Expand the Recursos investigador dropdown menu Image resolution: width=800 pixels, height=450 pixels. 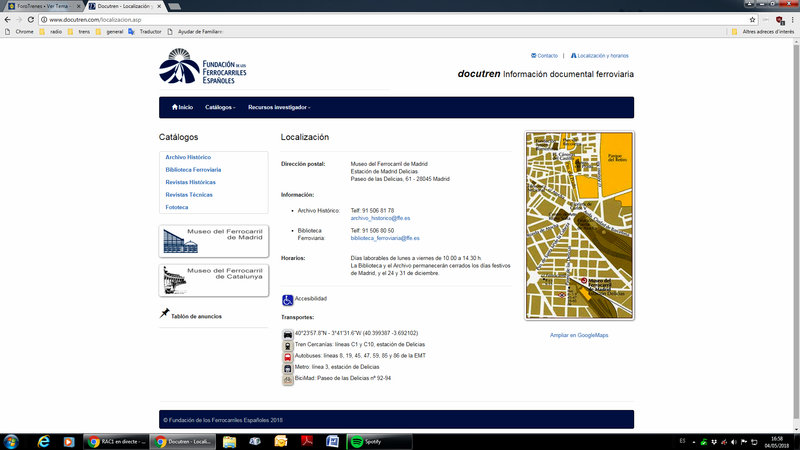coord(279,107)
